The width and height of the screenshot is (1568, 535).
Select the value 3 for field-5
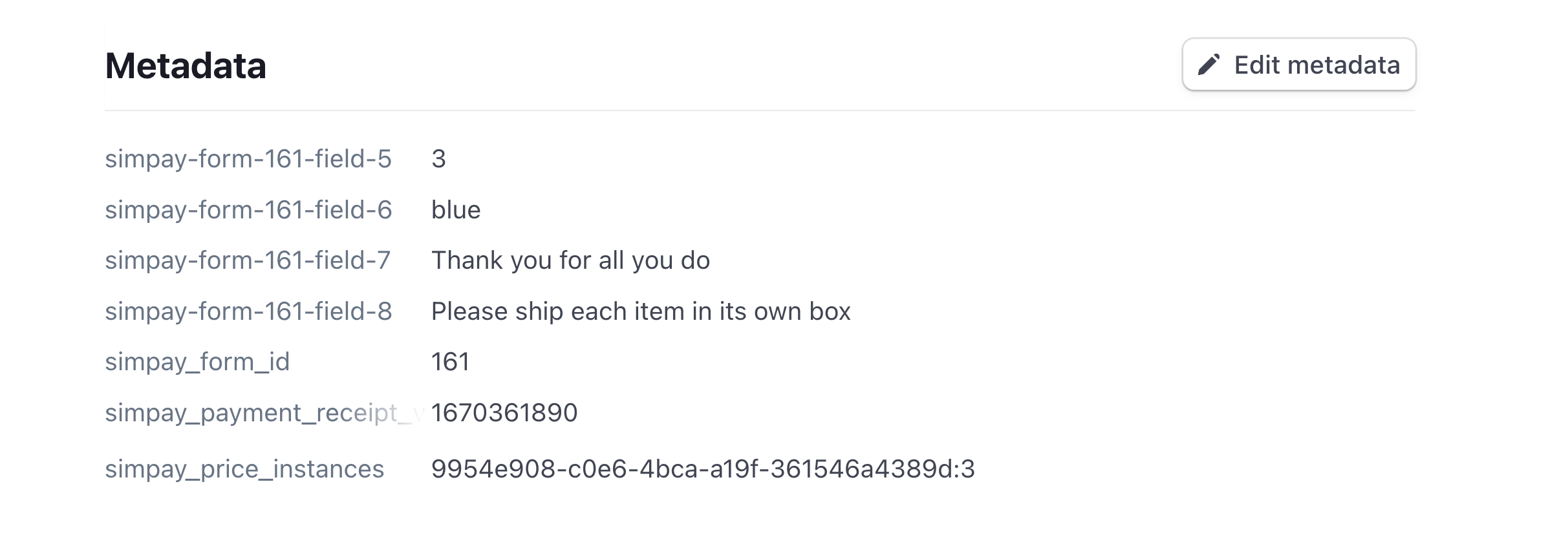438,159
